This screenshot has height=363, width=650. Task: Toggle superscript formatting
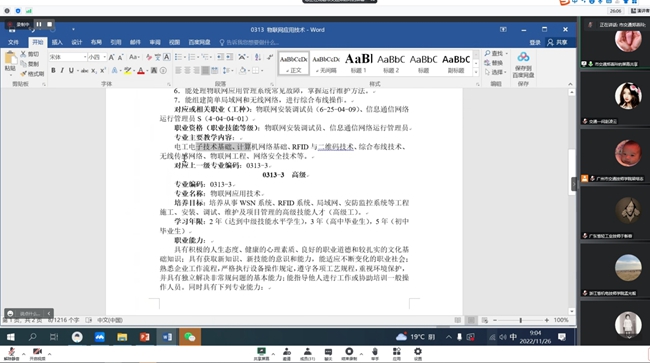pyautogui.click(x=103, y=71)
